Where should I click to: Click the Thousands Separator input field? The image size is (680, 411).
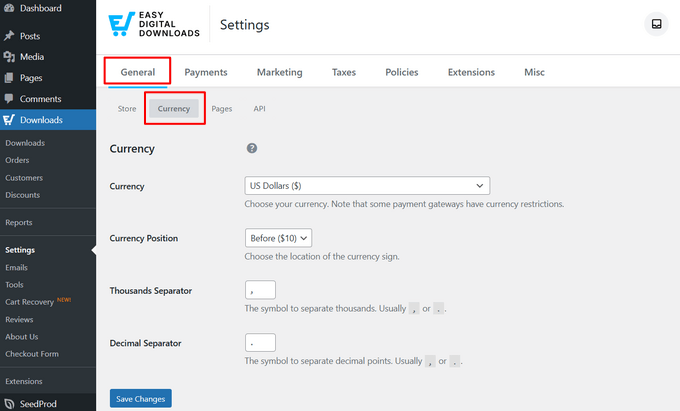[x=260, y=290]
